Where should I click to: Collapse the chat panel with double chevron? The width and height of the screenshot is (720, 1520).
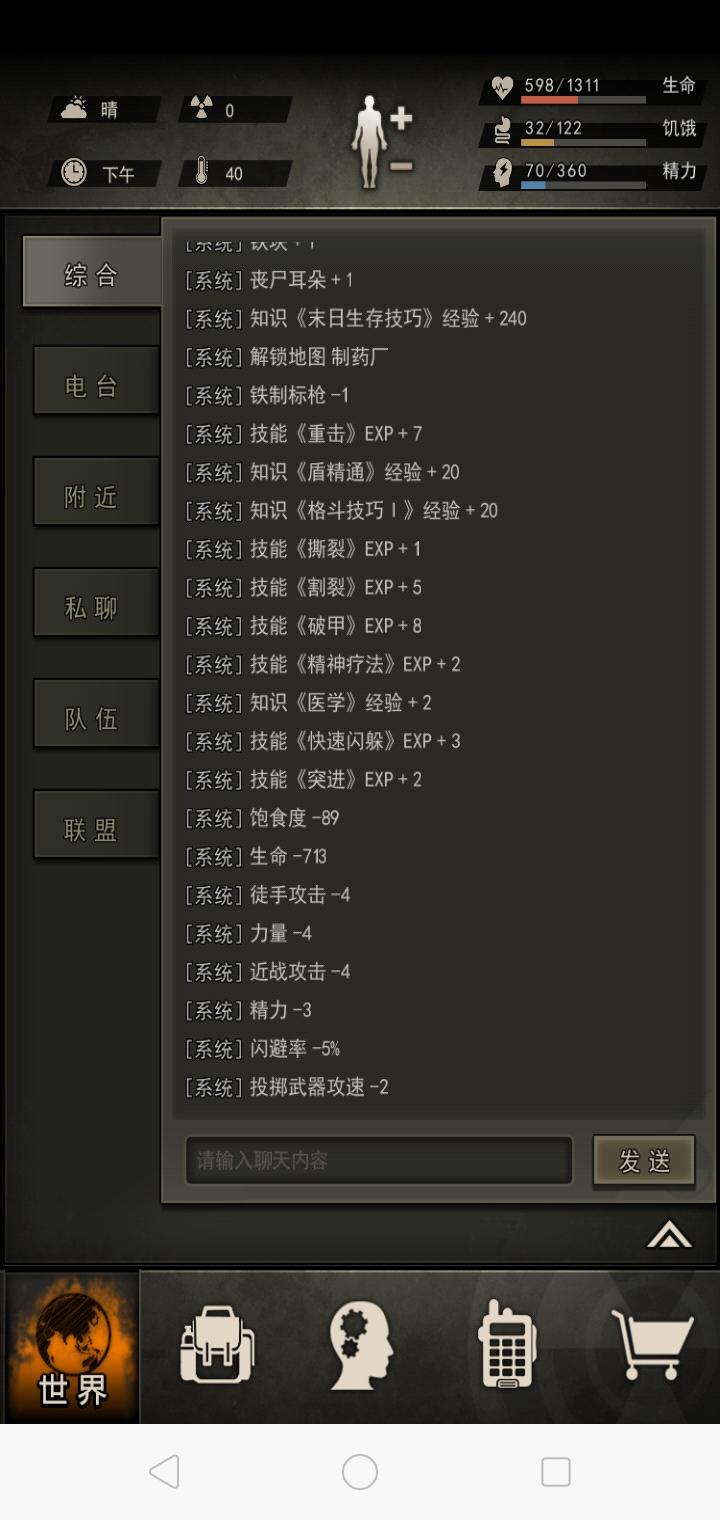(669, 1236)
